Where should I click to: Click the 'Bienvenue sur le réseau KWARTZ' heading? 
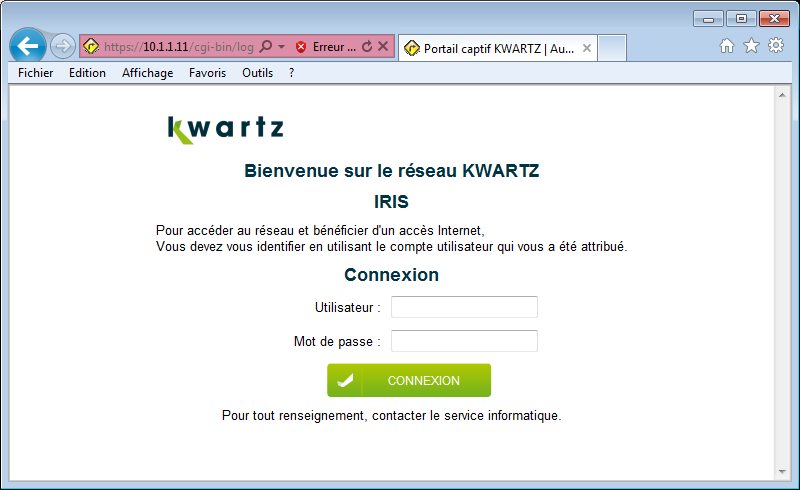[x=391, y=170]
